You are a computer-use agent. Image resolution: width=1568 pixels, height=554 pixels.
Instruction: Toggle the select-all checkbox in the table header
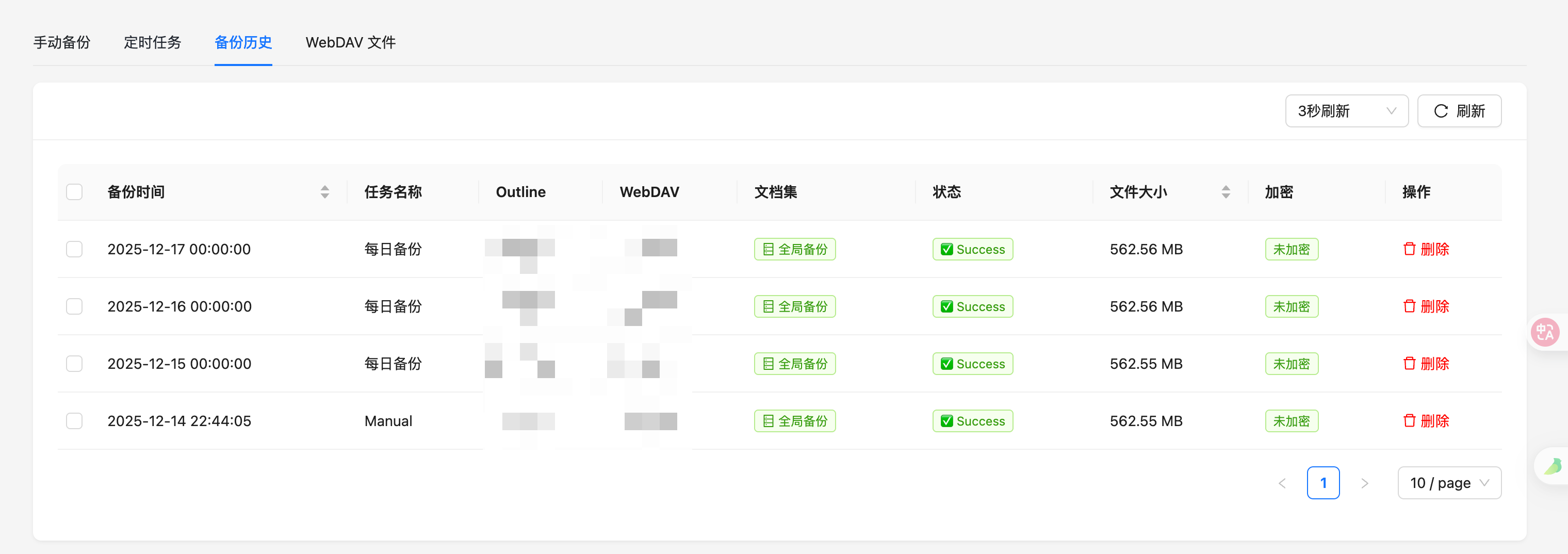tap(74, 192)
